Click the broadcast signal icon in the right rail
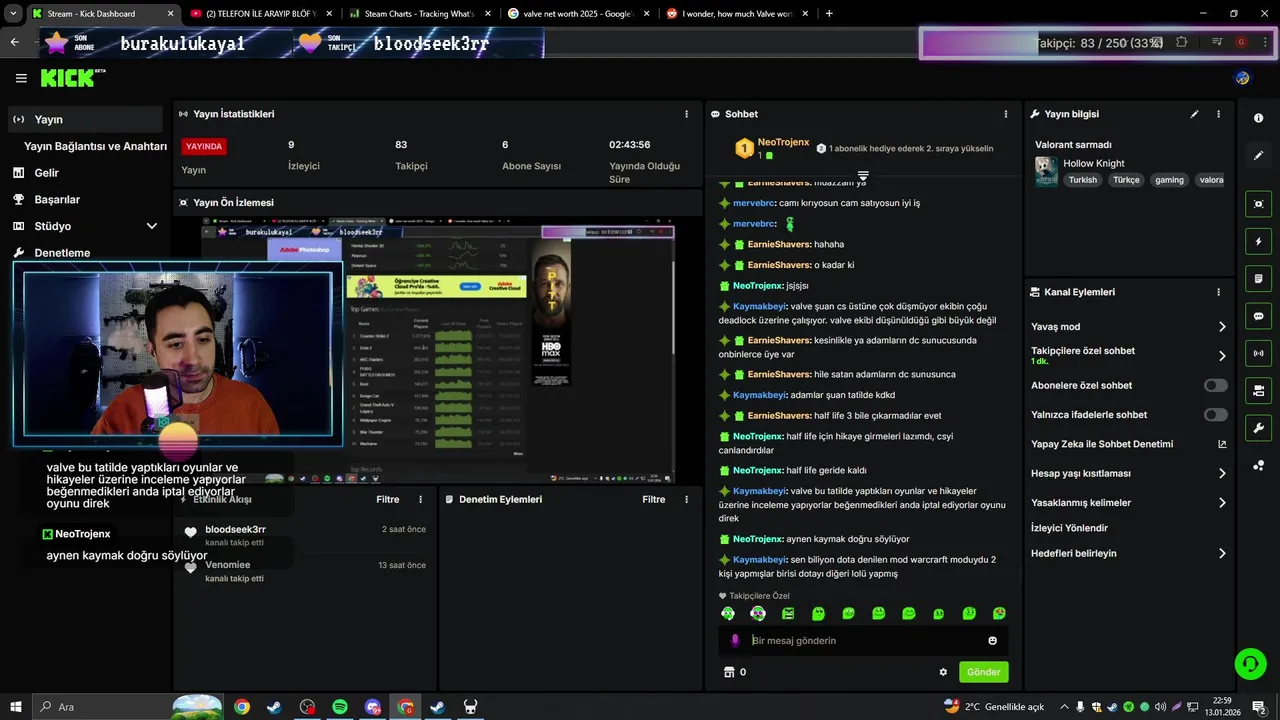The image size is (1280, 720). tap(1258, 353)
